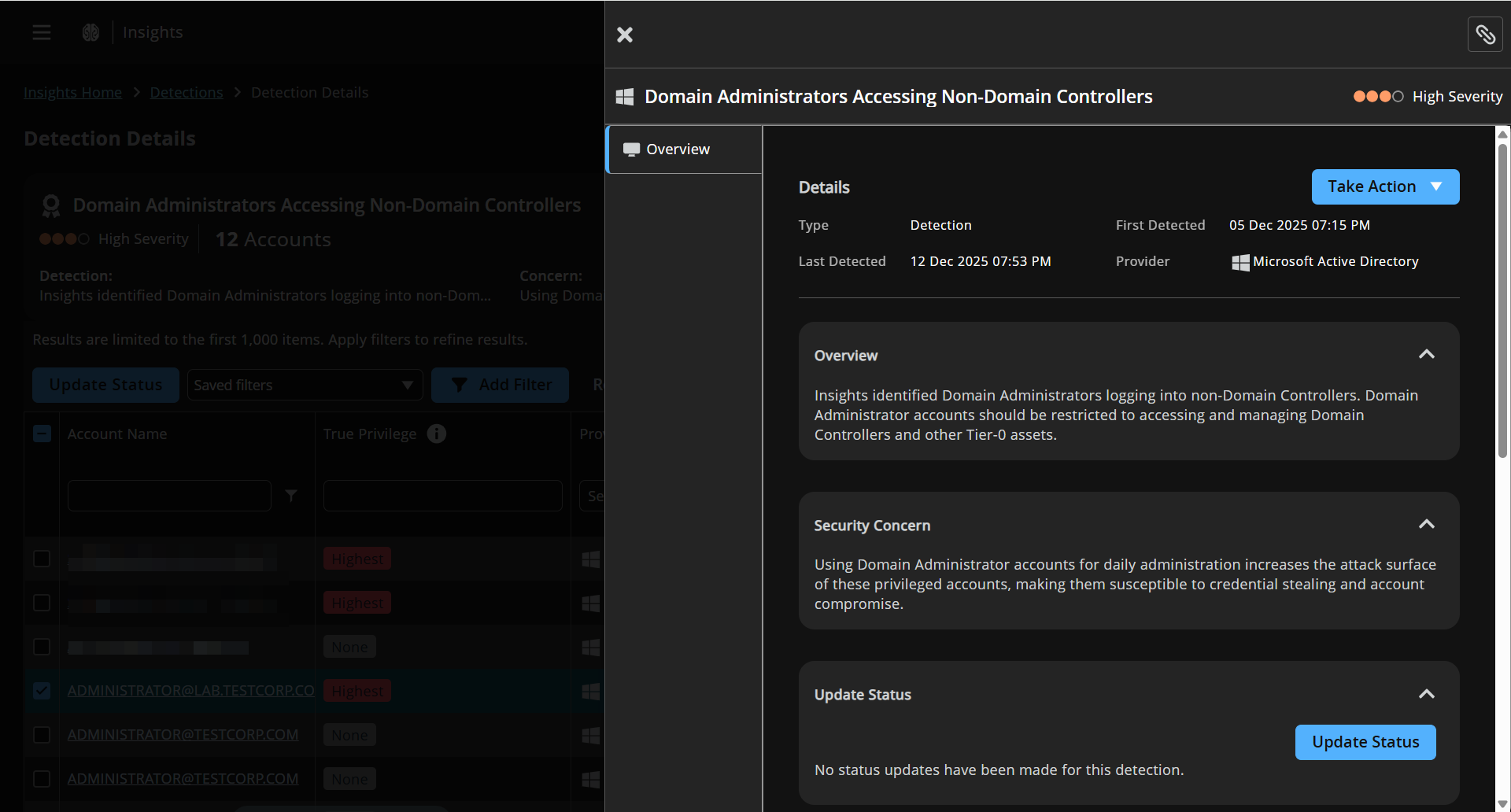The width and height of the screenshot is (1511, 812).
Task: Click the Windows logo beside the panel title
Action: click(625, 97)
